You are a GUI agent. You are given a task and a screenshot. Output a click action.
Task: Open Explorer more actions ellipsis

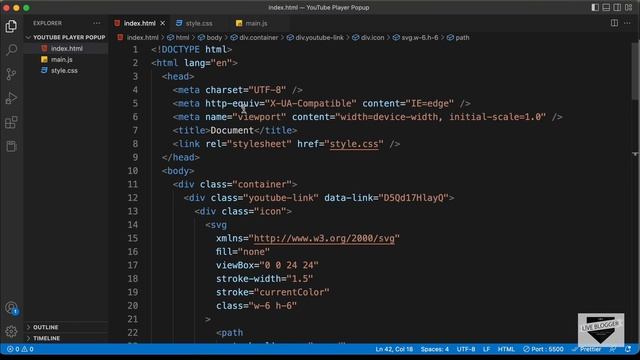97,23
